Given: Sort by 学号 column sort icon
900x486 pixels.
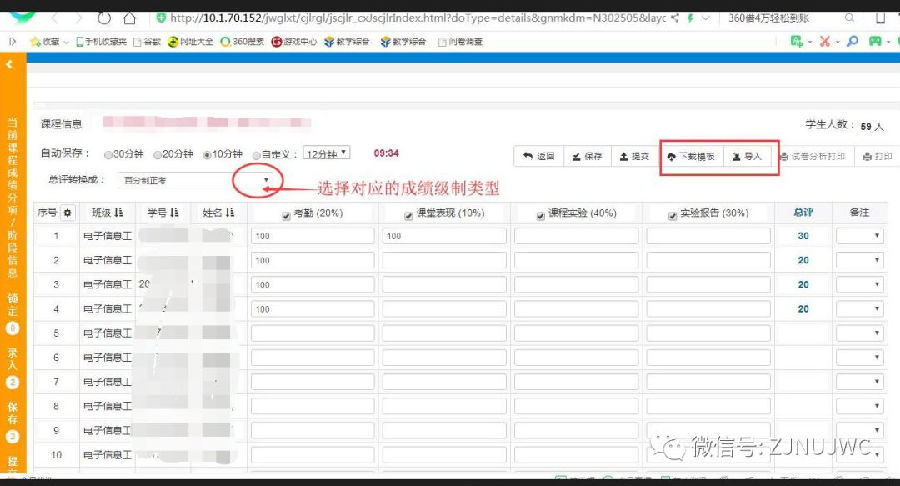Looking at the screenshot, I should [x=174, y=213].
